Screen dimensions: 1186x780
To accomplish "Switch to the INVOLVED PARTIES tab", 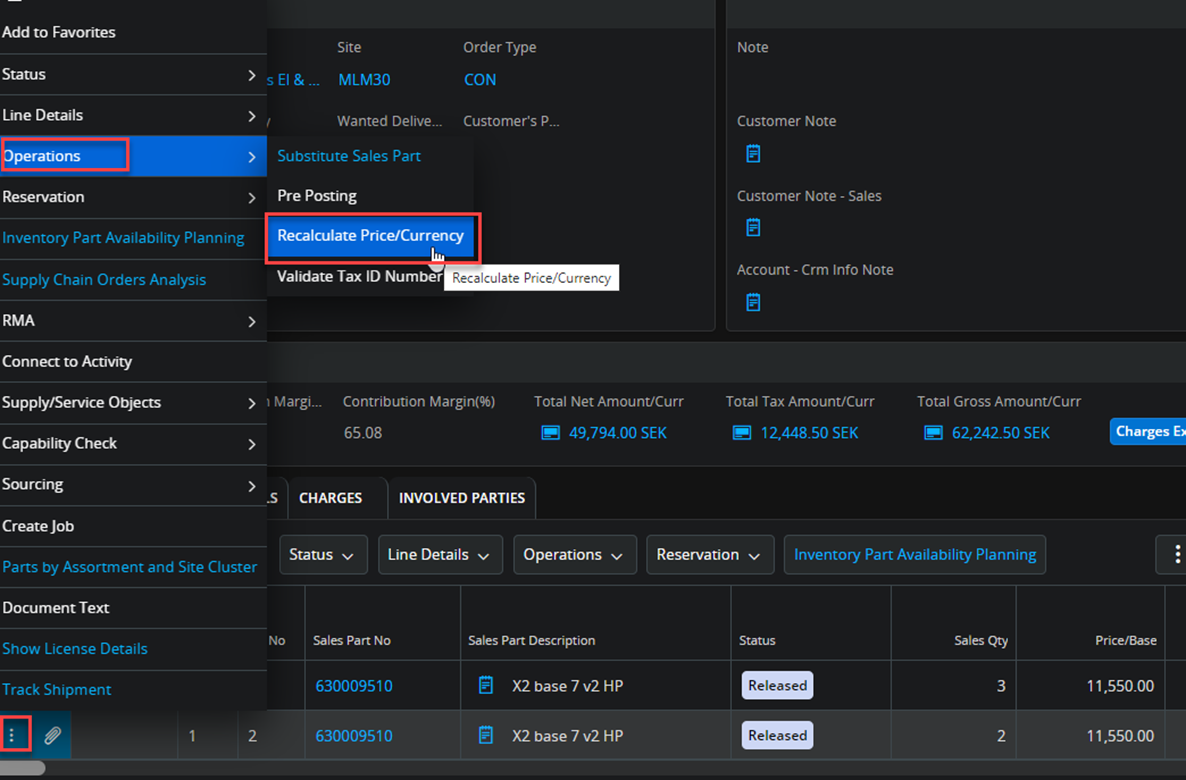I will (x=461, y=498).
